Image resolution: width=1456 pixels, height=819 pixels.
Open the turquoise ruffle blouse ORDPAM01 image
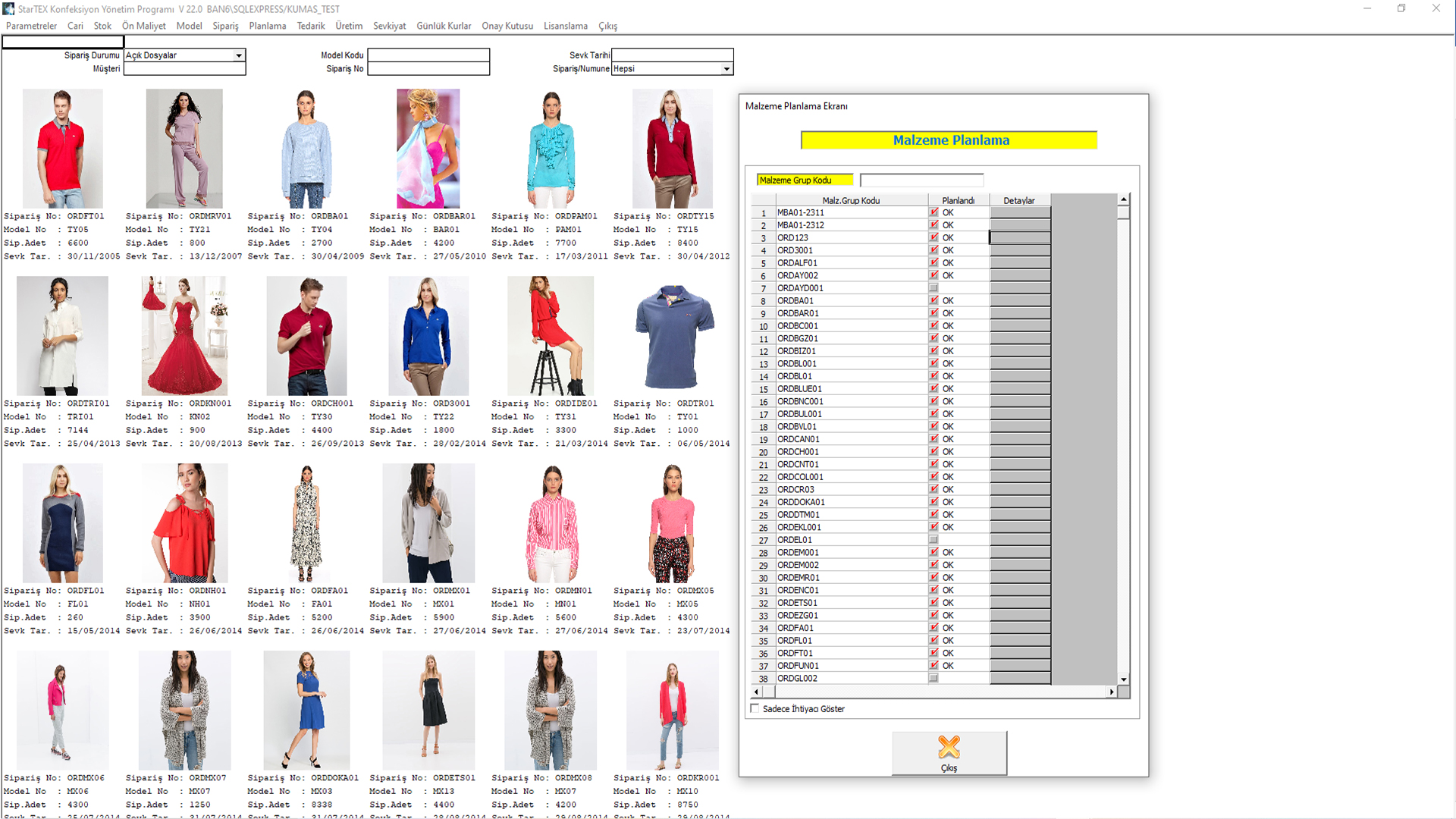tap(551, 149)
